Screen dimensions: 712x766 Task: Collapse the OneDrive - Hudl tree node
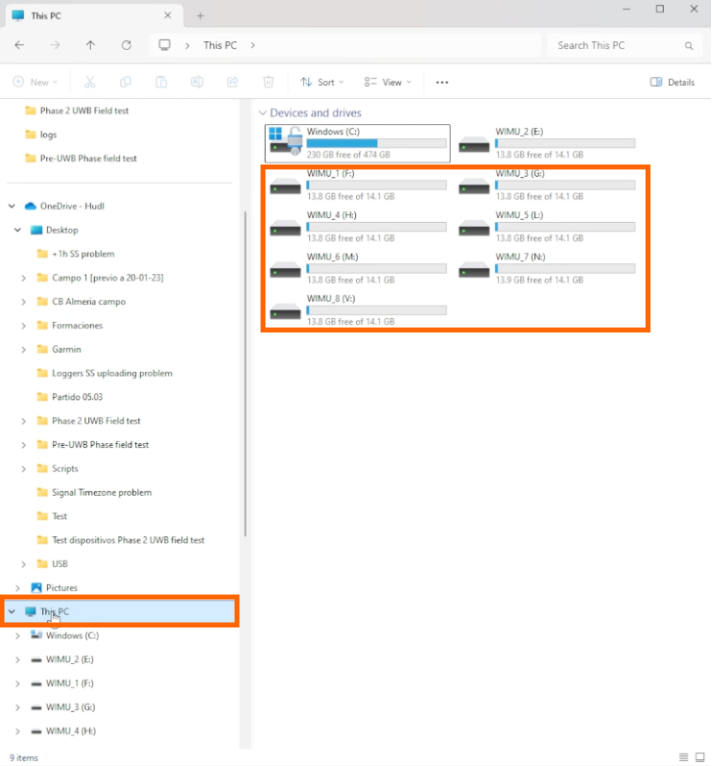pyautogui.click(x=12, y=206)
